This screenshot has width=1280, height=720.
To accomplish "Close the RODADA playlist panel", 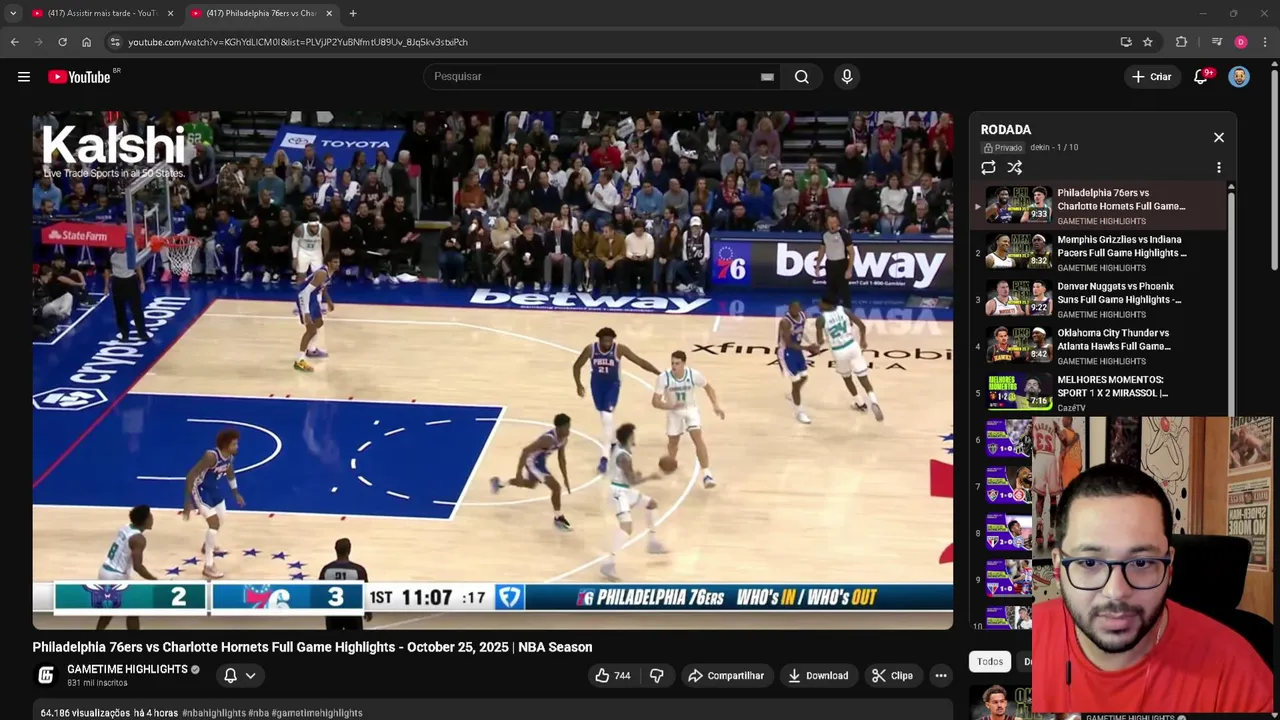I will click(x=1219, y=137).
